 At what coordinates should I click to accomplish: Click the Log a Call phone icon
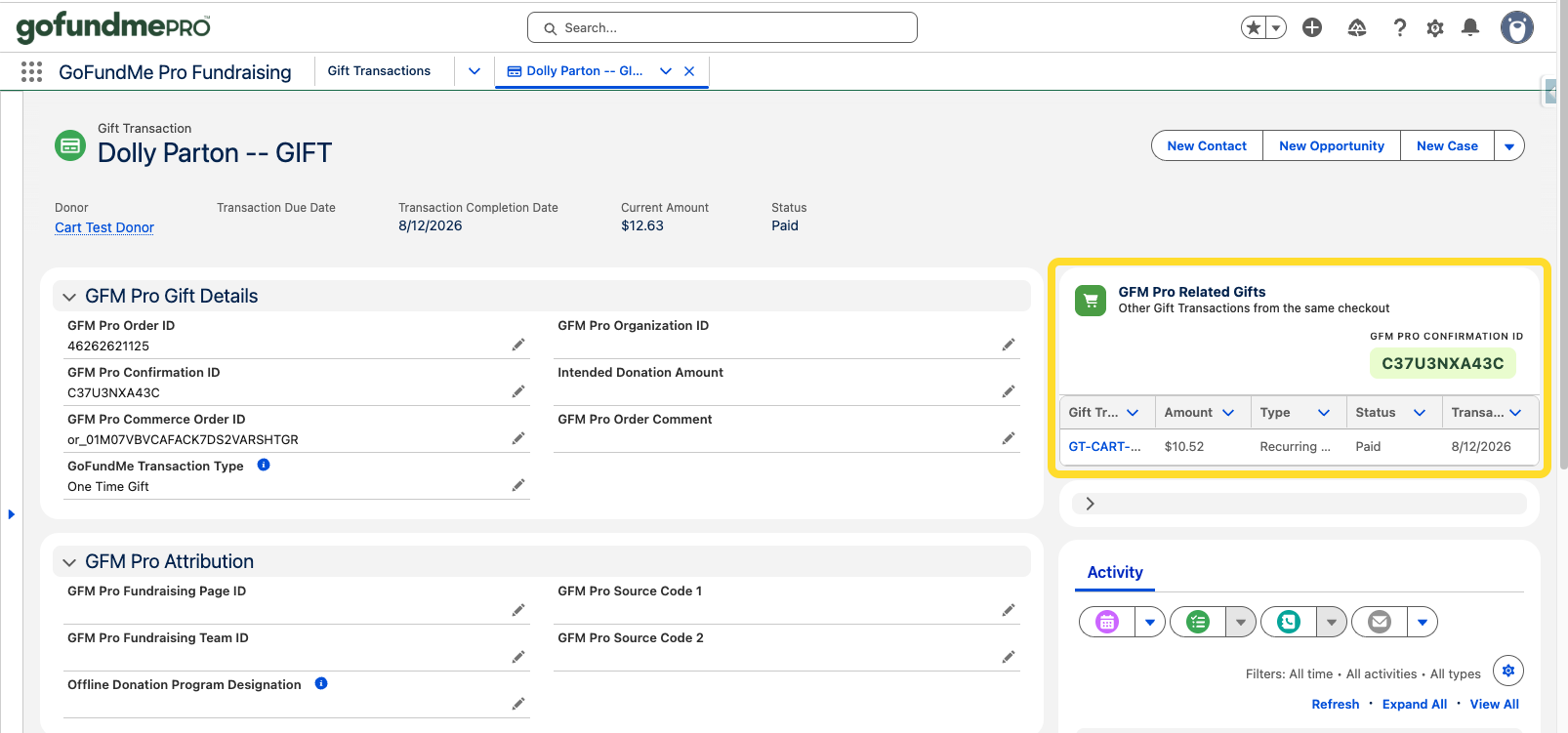pyautogui.click(x=1289, y=622)
